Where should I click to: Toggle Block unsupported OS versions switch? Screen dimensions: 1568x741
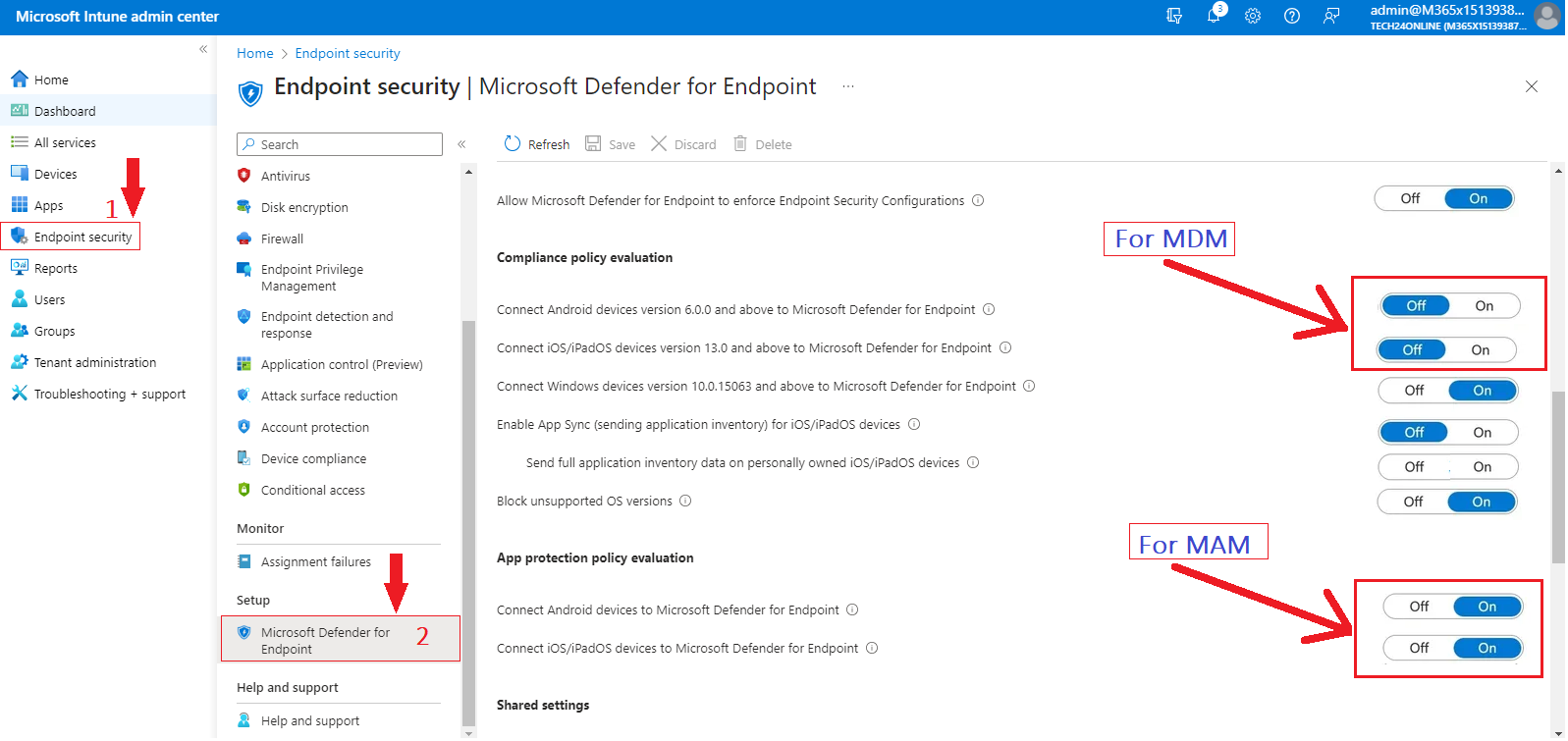click(1447, 502)
